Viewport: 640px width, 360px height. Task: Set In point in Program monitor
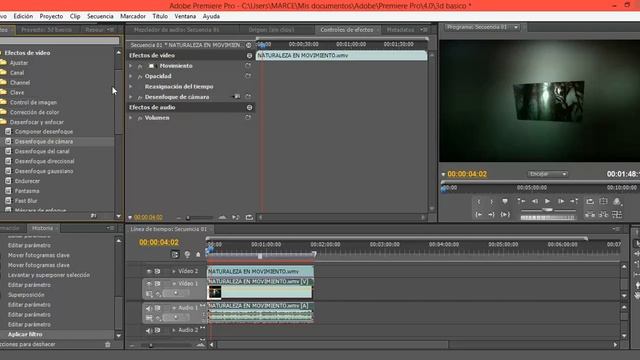coord(479,202)
